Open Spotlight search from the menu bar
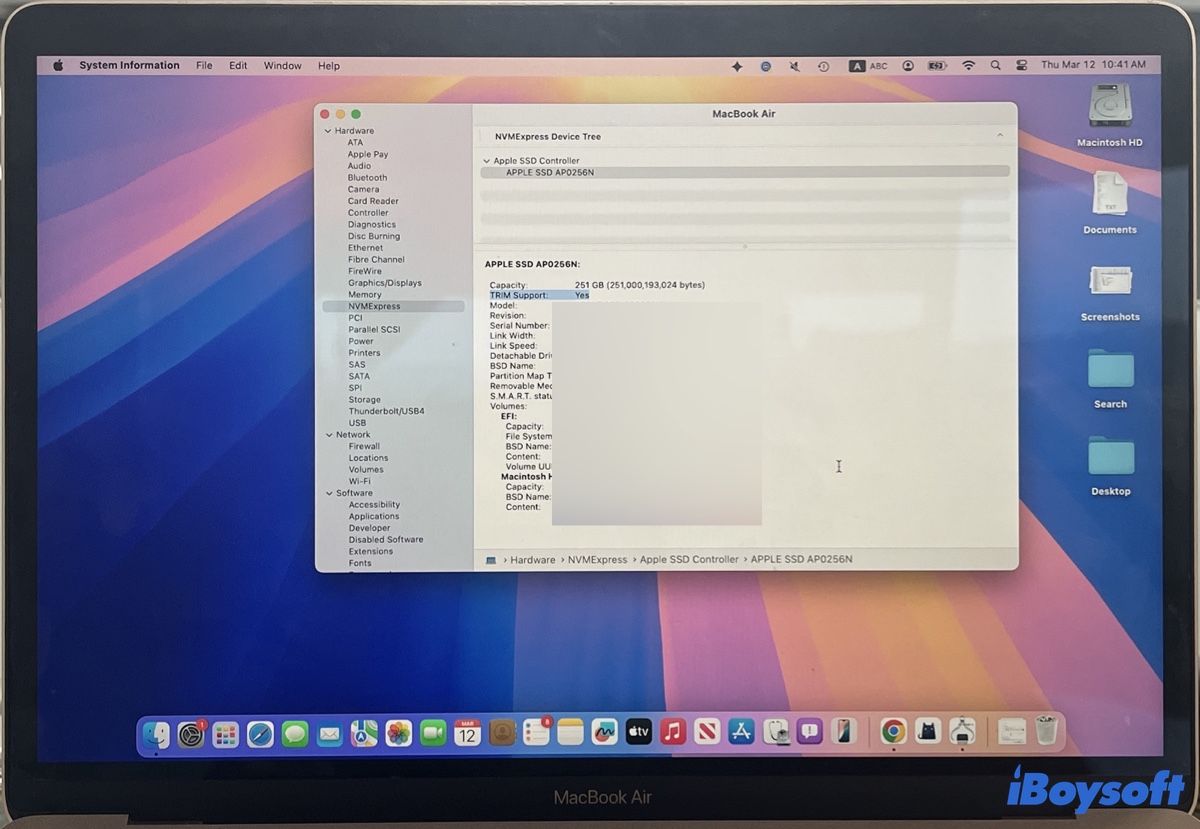 (x=995, y=64)
